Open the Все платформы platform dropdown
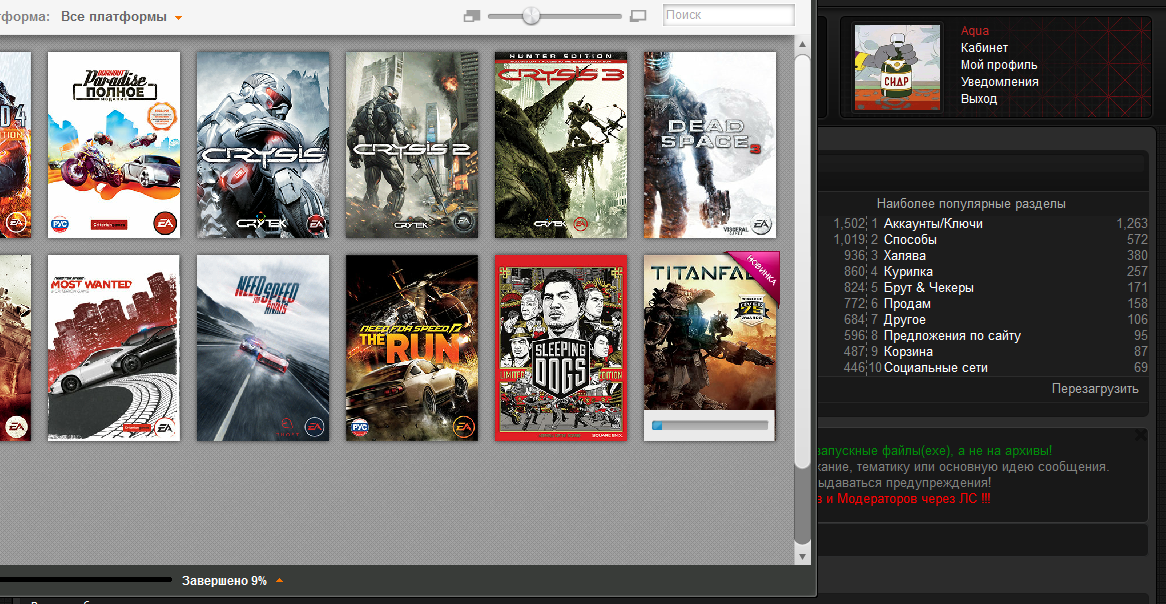This screenshot has width=1166, height=604. [x=121, y=16]
